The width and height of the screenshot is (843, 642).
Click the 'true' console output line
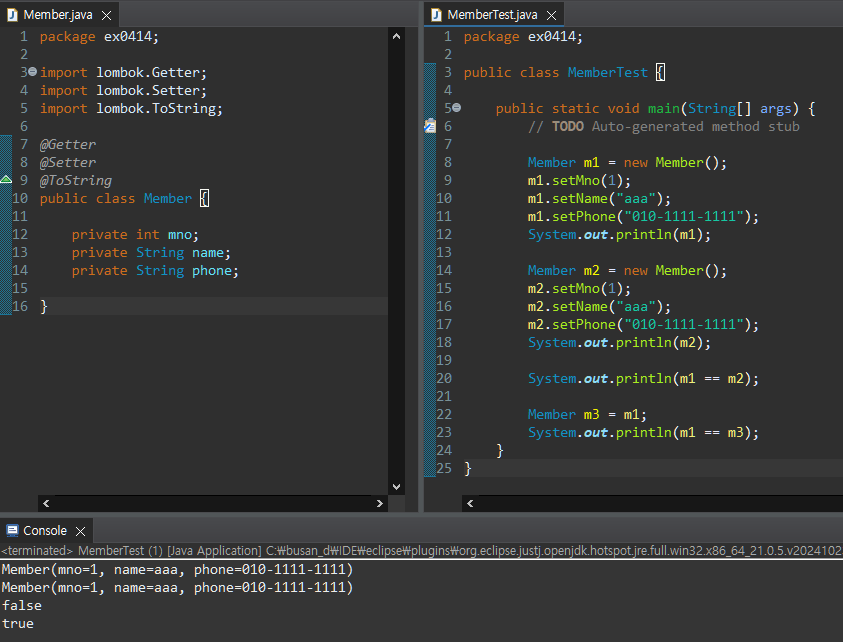[18, 624]
